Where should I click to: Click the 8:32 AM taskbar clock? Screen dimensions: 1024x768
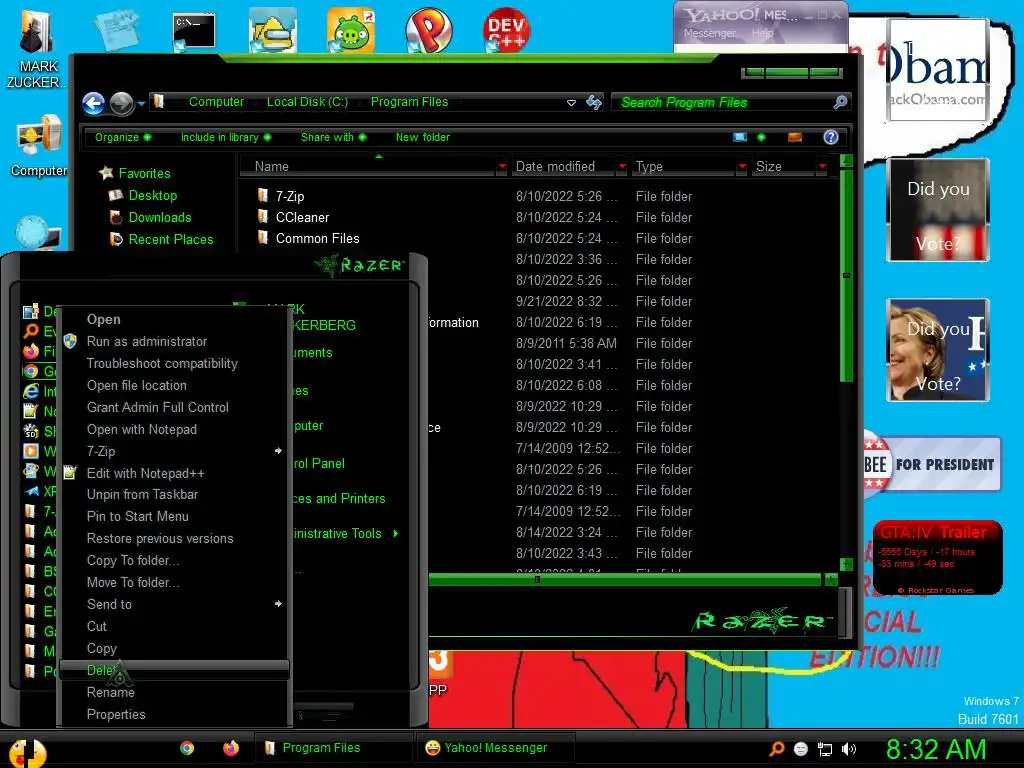tap(936, 749)
